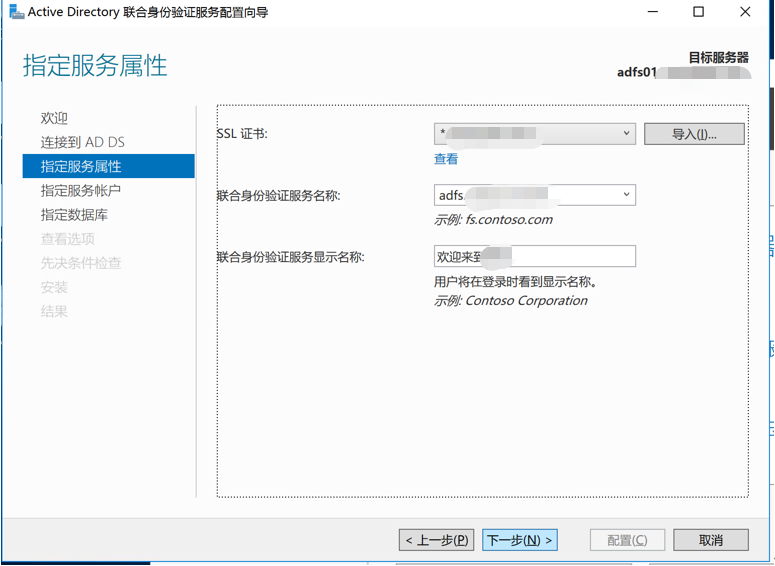The width and height of the screenshot is (775, 566).
Task: Select the 指定服务属性 step
Action: [x=109, y=166]
